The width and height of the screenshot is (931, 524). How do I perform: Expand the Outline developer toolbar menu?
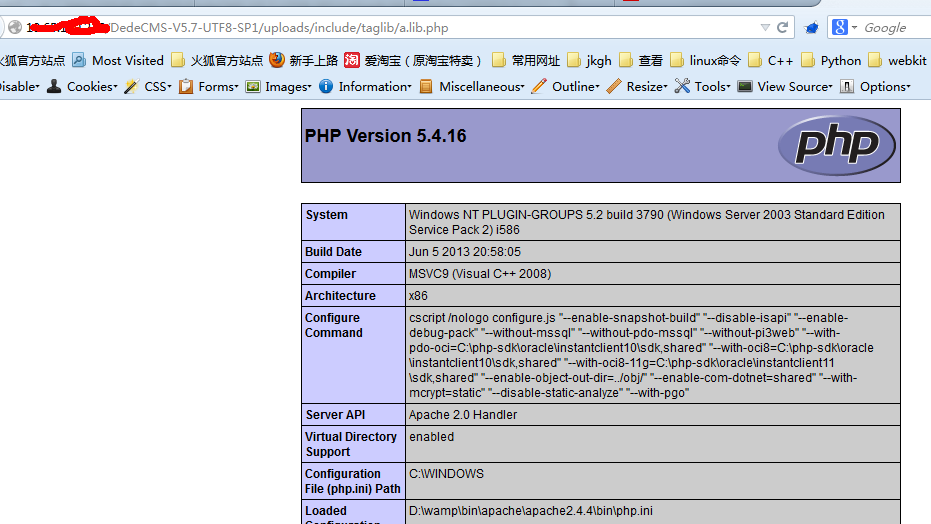pos(575,87)
